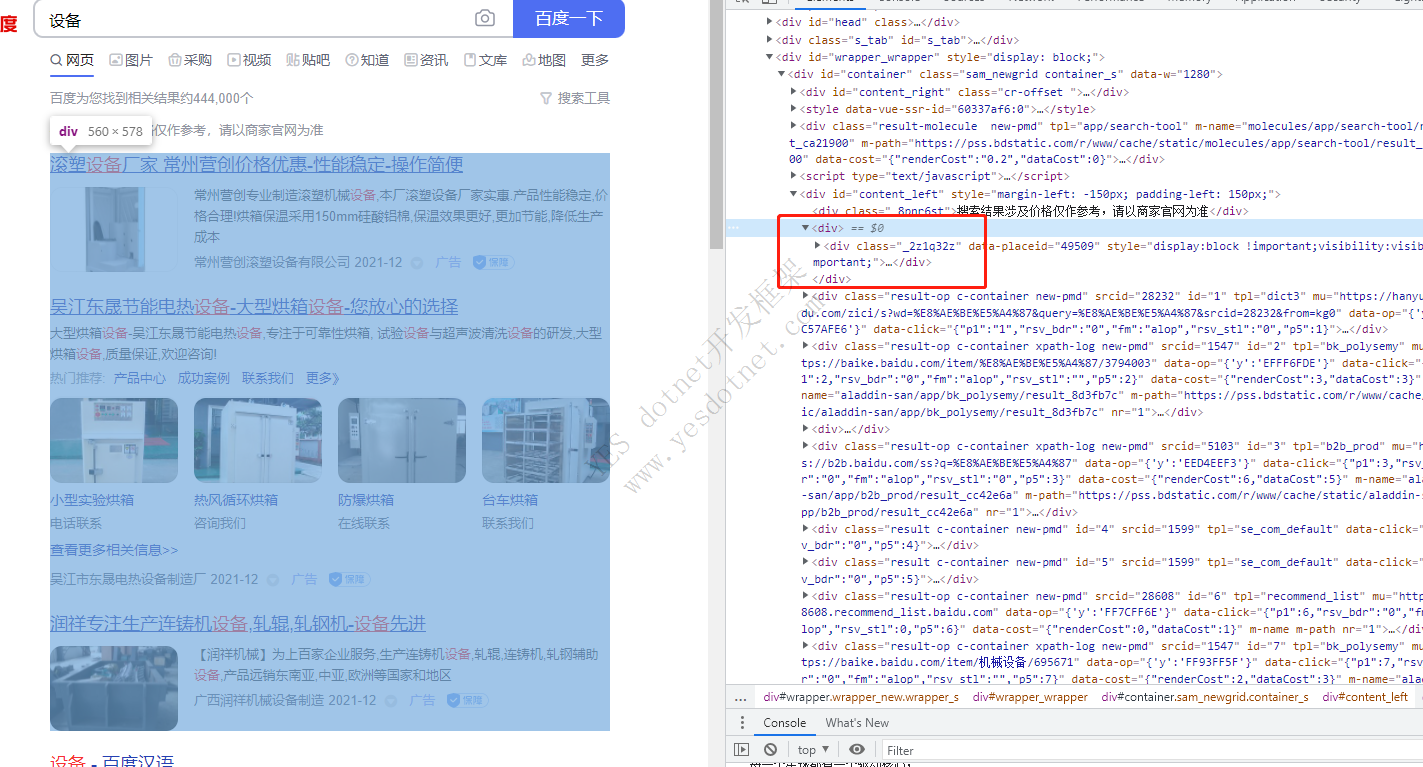Viewport: 1423px width, 767px height.
Task: Go to the 资讯 tab
Action: [426, 60]
